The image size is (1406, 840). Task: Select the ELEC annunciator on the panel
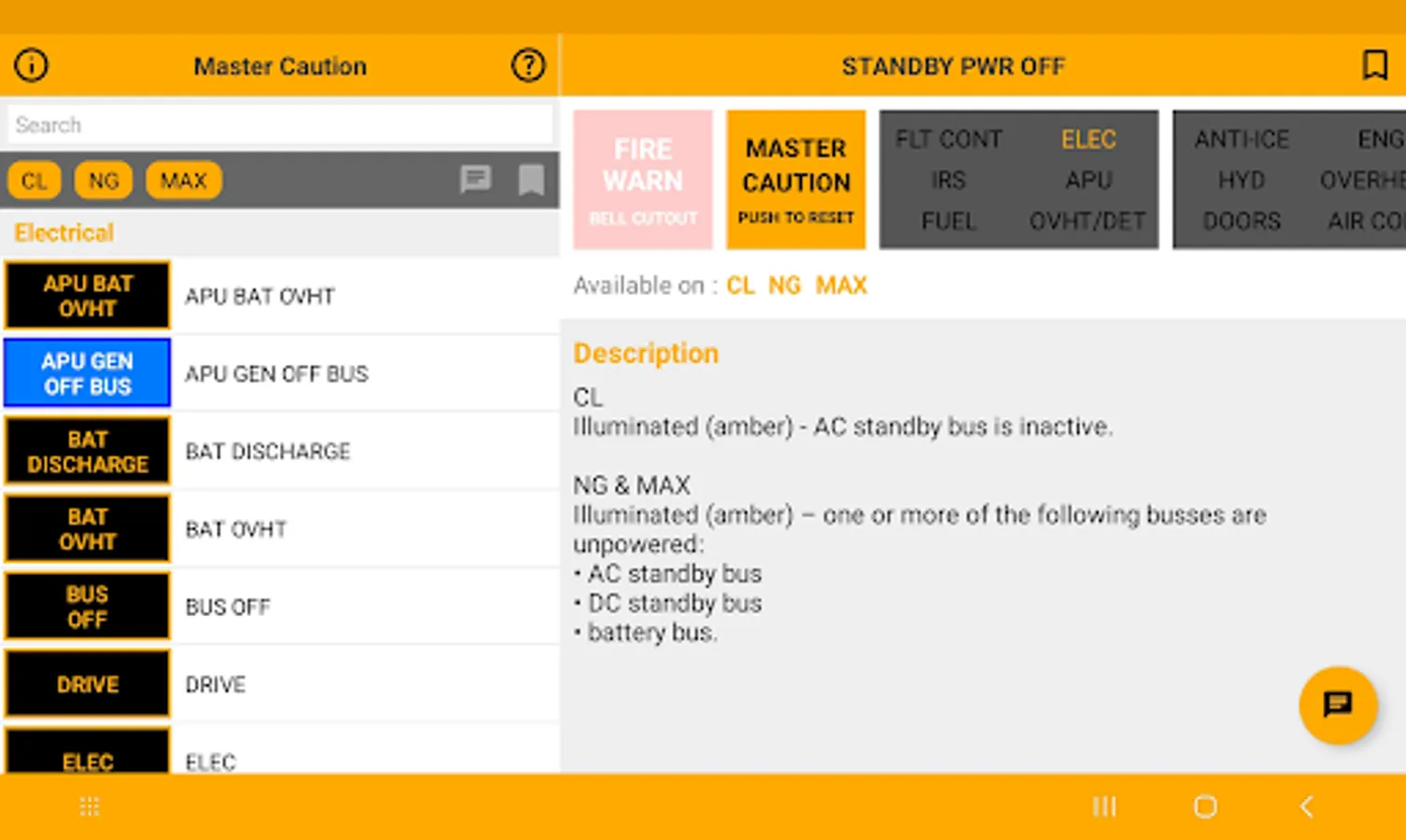coord(1089,138)
